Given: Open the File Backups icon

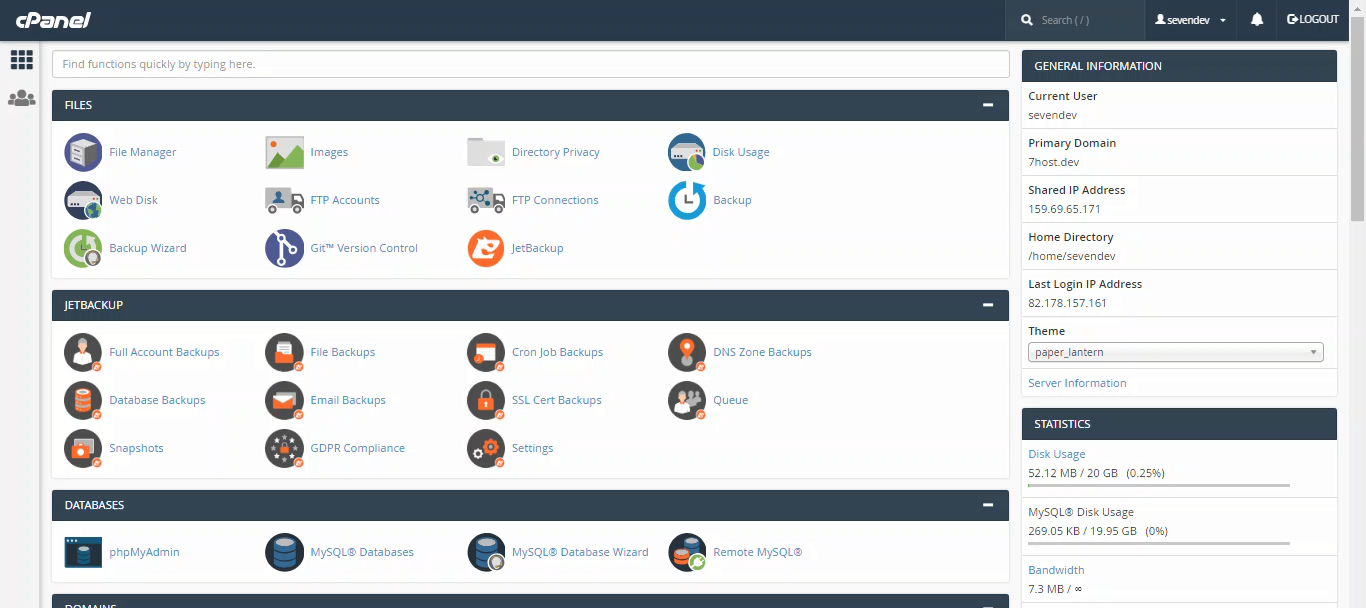Looking at the screenshot, I should click(285, 352).
